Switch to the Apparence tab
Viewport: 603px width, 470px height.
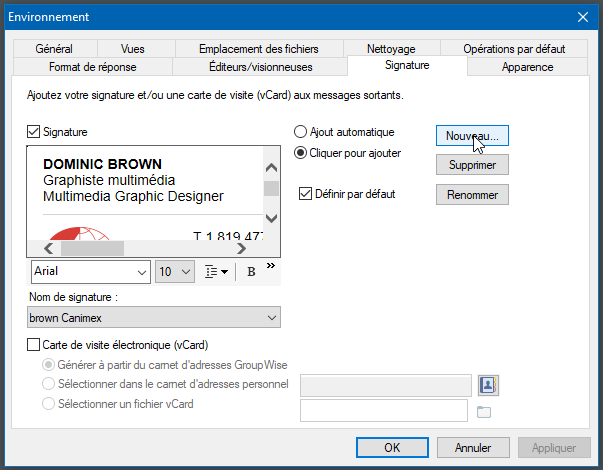tap(527, 67)
